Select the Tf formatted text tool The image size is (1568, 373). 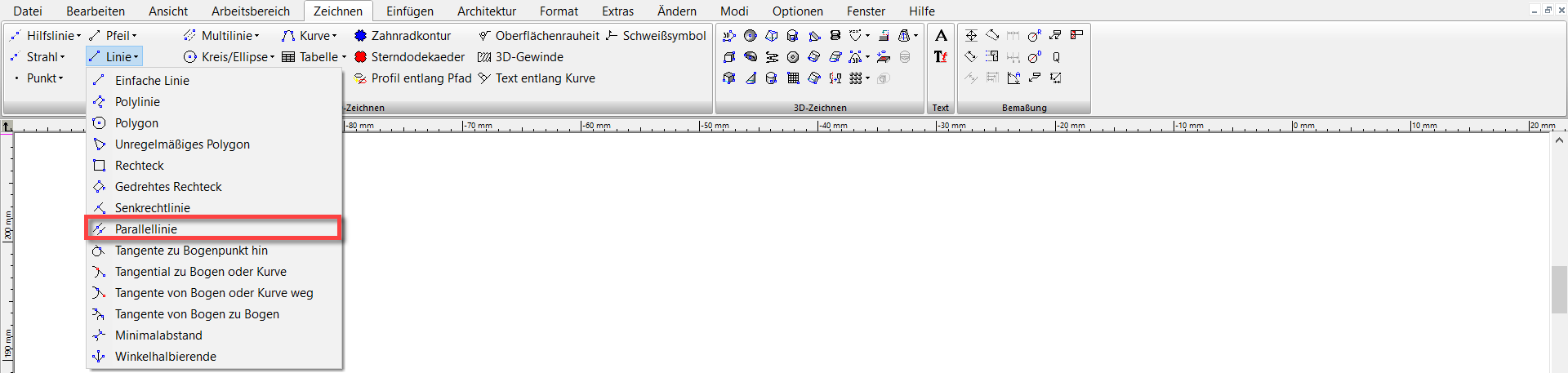click(x=941, y=57)
